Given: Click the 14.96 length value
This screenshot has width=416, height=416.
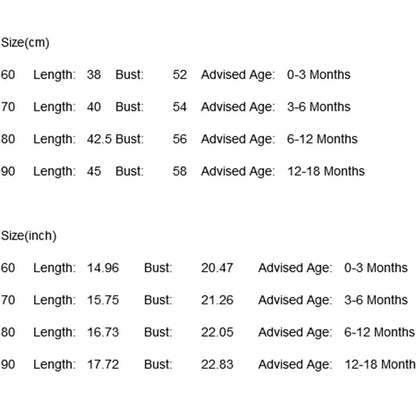Looking at the screenshot, I should tap(103, 268).
